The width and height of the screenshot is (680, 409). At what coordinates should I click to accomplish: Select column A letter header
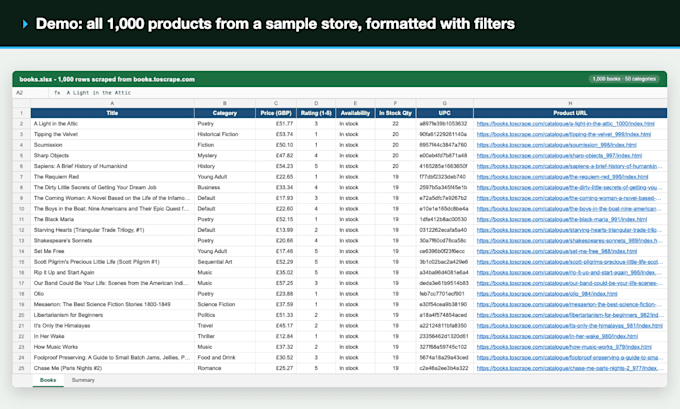[x=112, y=103]
